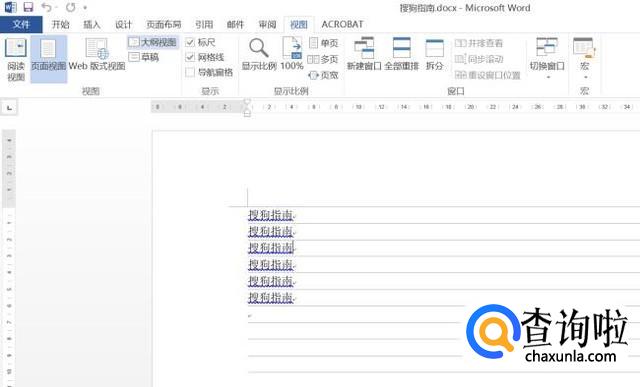Open Quick Access Toolbar customize dropdown
The height and width of the screenshot is (387, 640).
85,7
